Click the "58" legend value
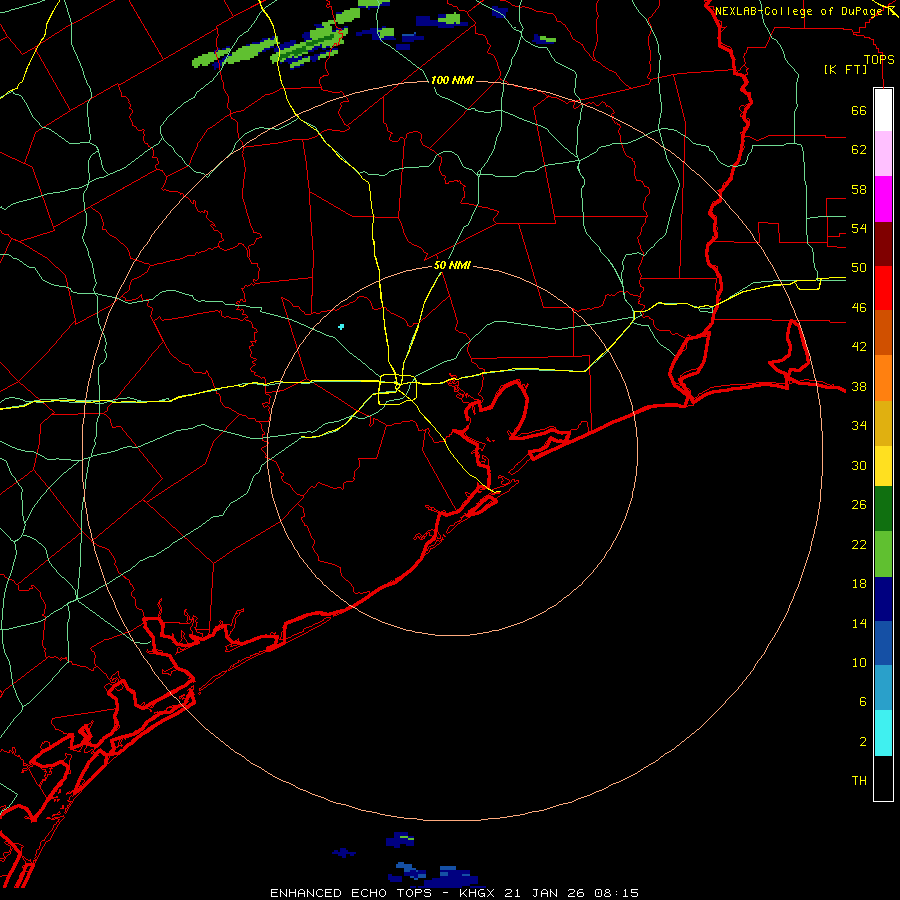 [x=859, y=189]
